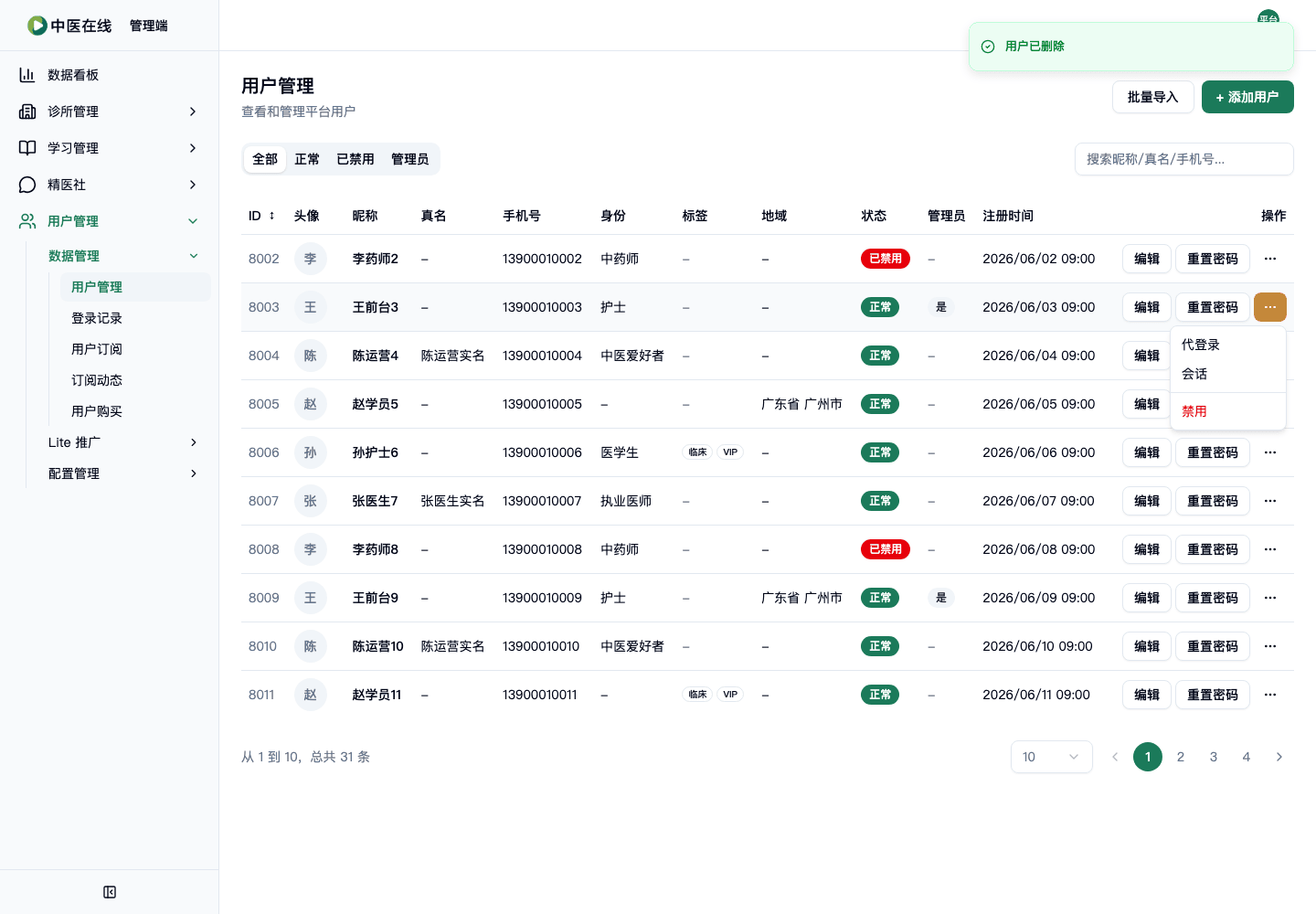
Task: Go to page 3
Action: [x=1214, y=757]
